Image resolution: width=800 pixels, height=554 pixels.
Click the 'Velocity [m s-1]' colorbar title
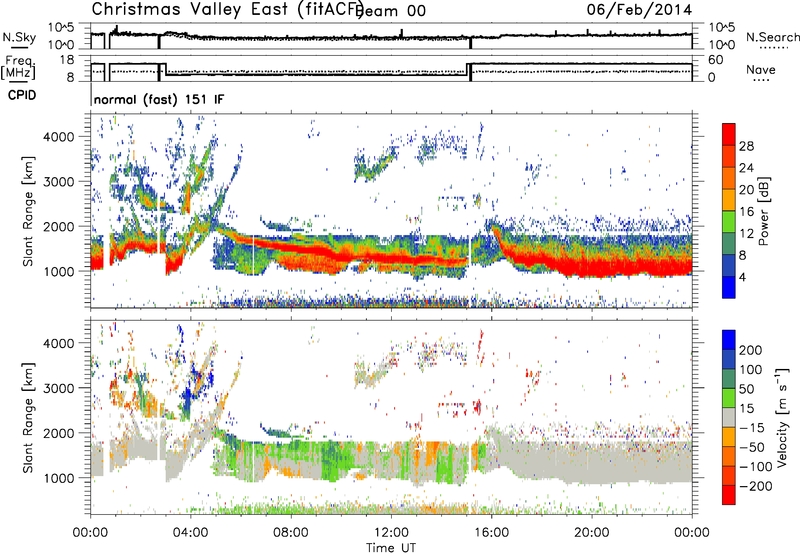click(782, 417)
